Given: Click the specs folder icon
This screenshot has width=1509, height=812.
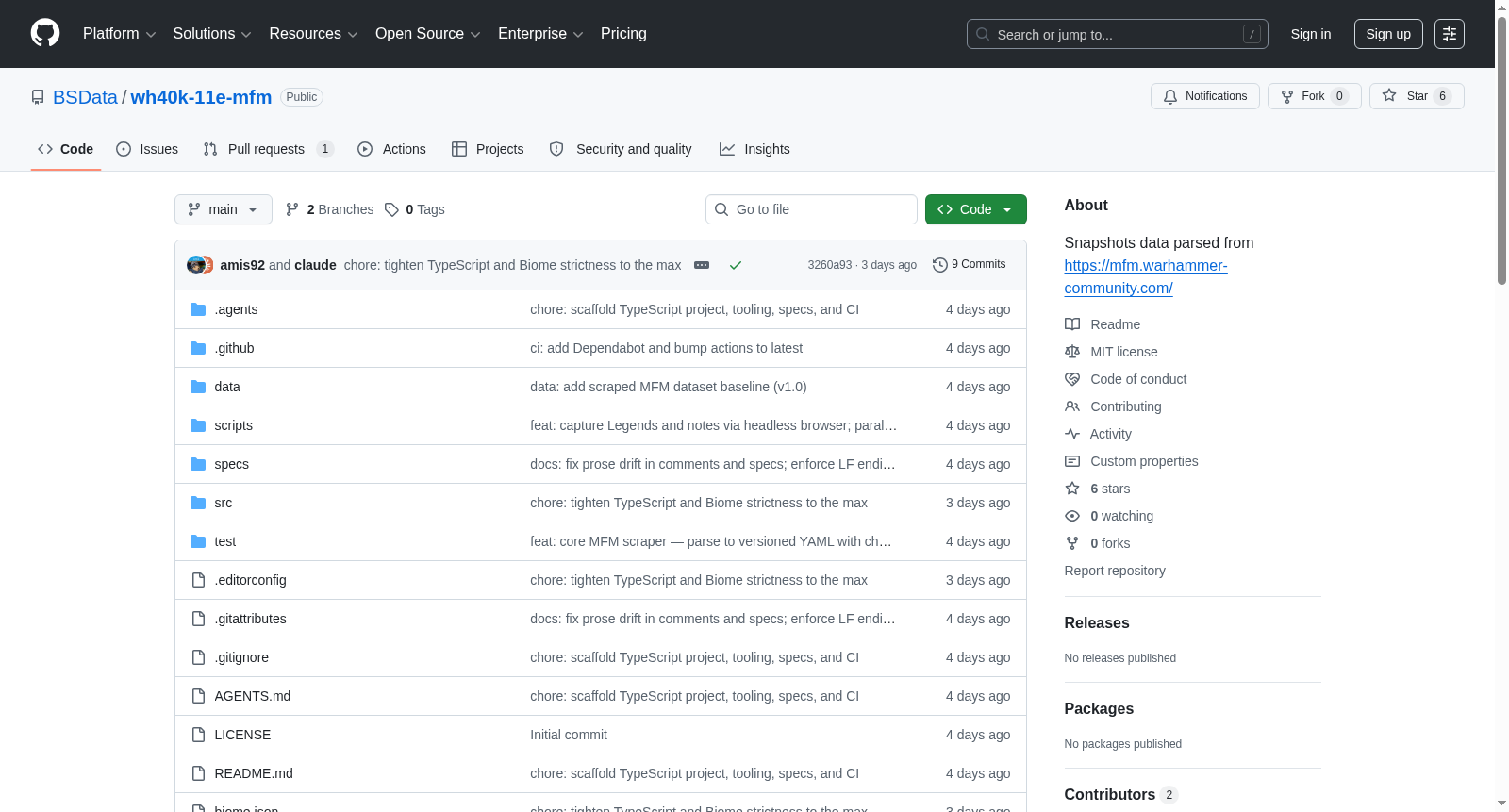Looking at the screenshot, I should [x=198, y=464].
